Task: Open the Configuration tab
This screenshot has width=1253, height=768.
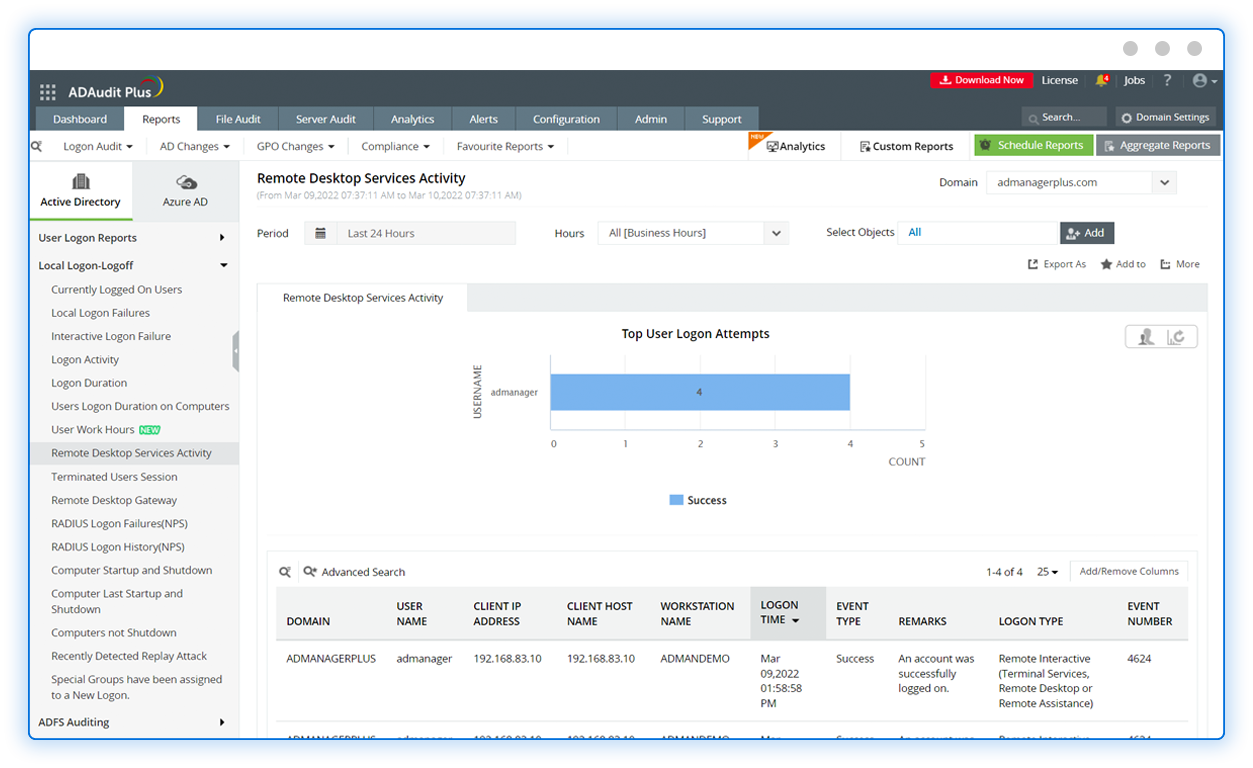Action: (566, 119)
